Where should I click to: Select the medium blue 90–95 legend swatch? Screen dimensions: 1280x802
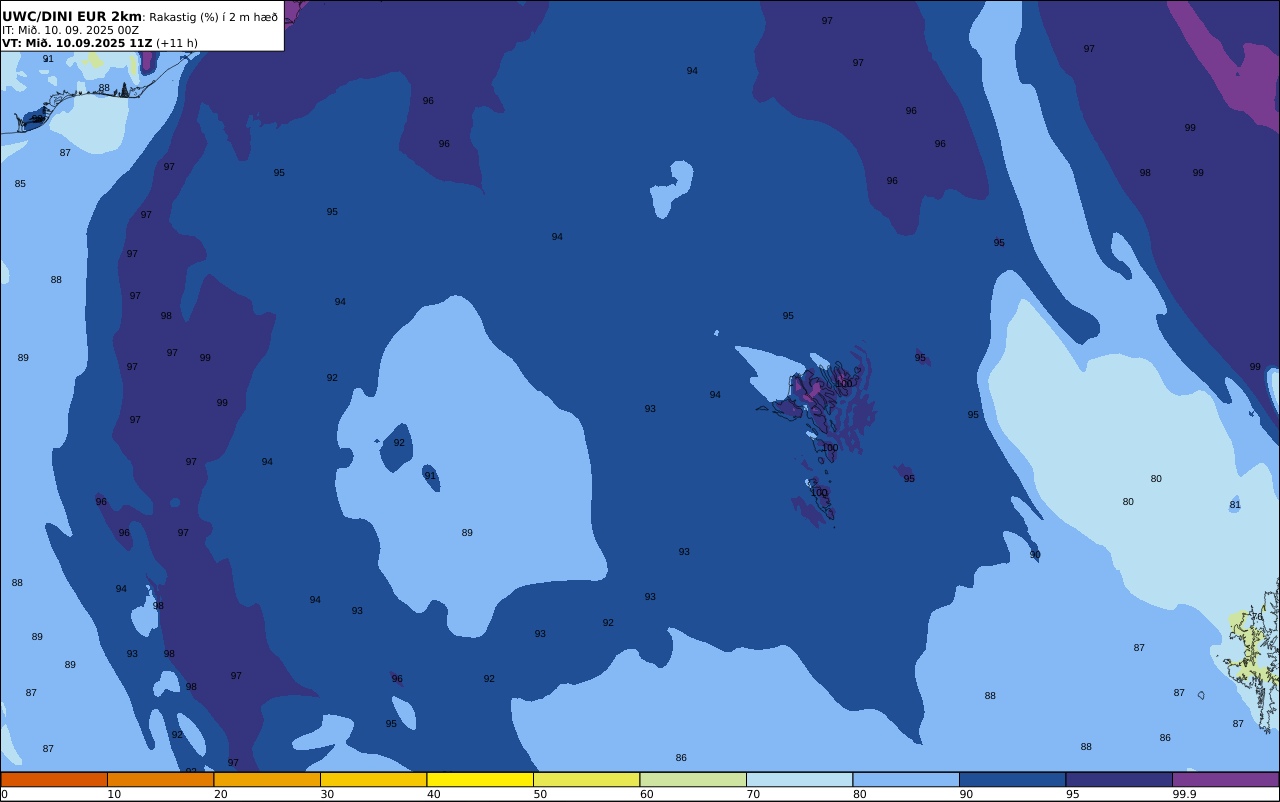click(x=1012, y=779)
